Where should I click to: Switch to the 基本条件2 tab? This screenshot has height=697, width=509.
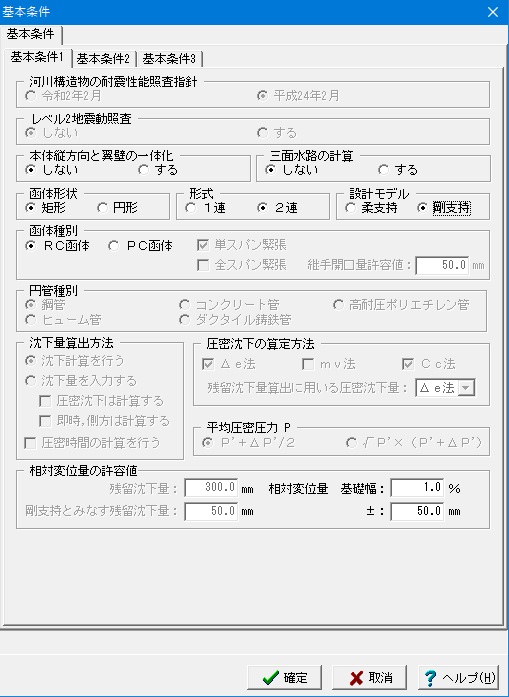tap(103, 59)
